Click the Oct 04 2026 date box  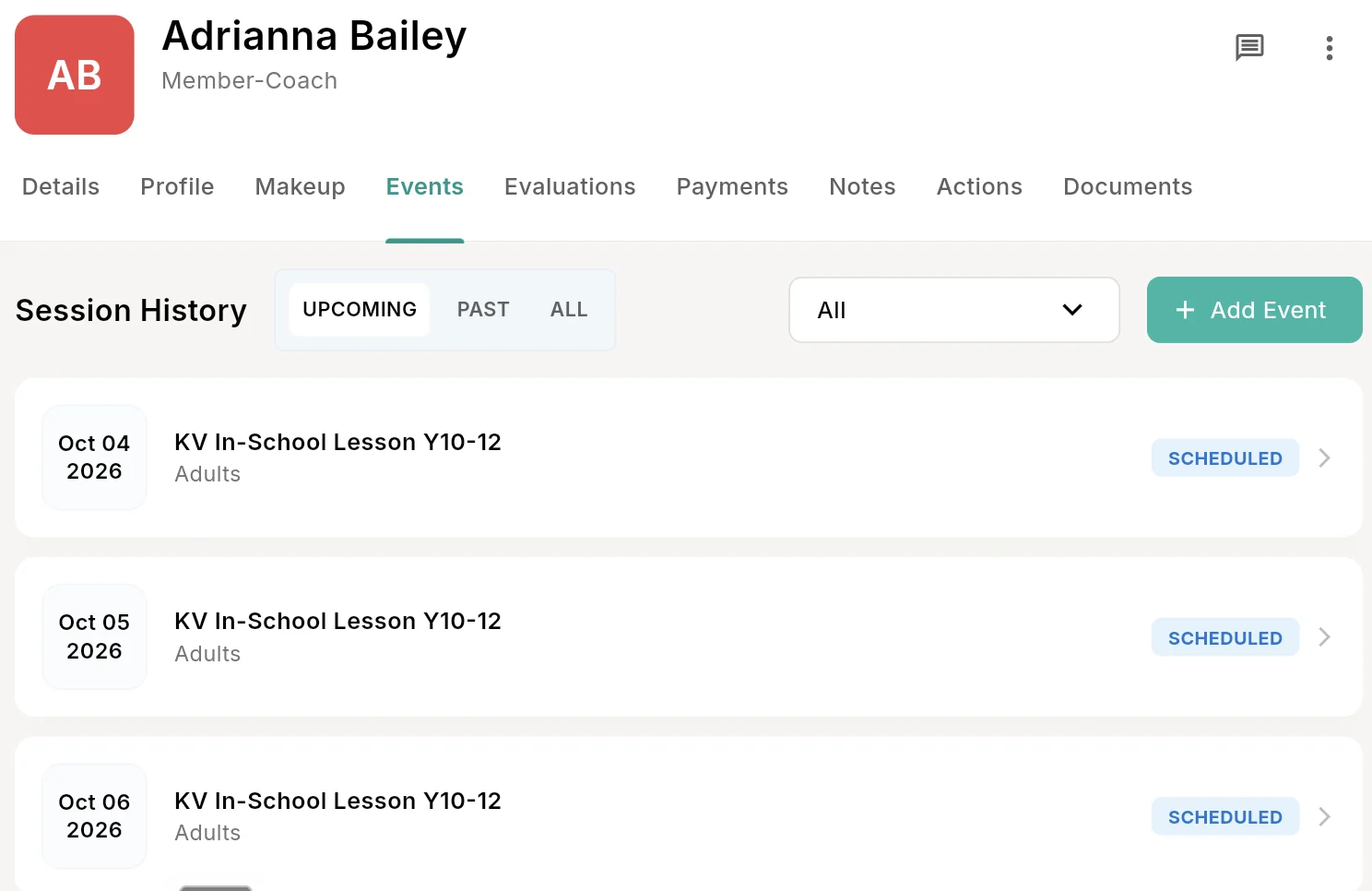pyautogui.click(x=94, y=457)
